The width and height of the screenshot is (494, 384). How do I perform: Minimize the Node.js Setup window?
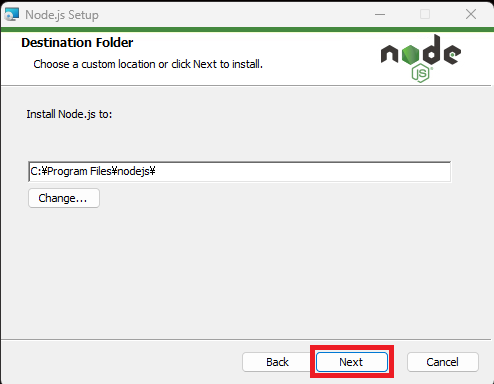click(x=380, y=14)
